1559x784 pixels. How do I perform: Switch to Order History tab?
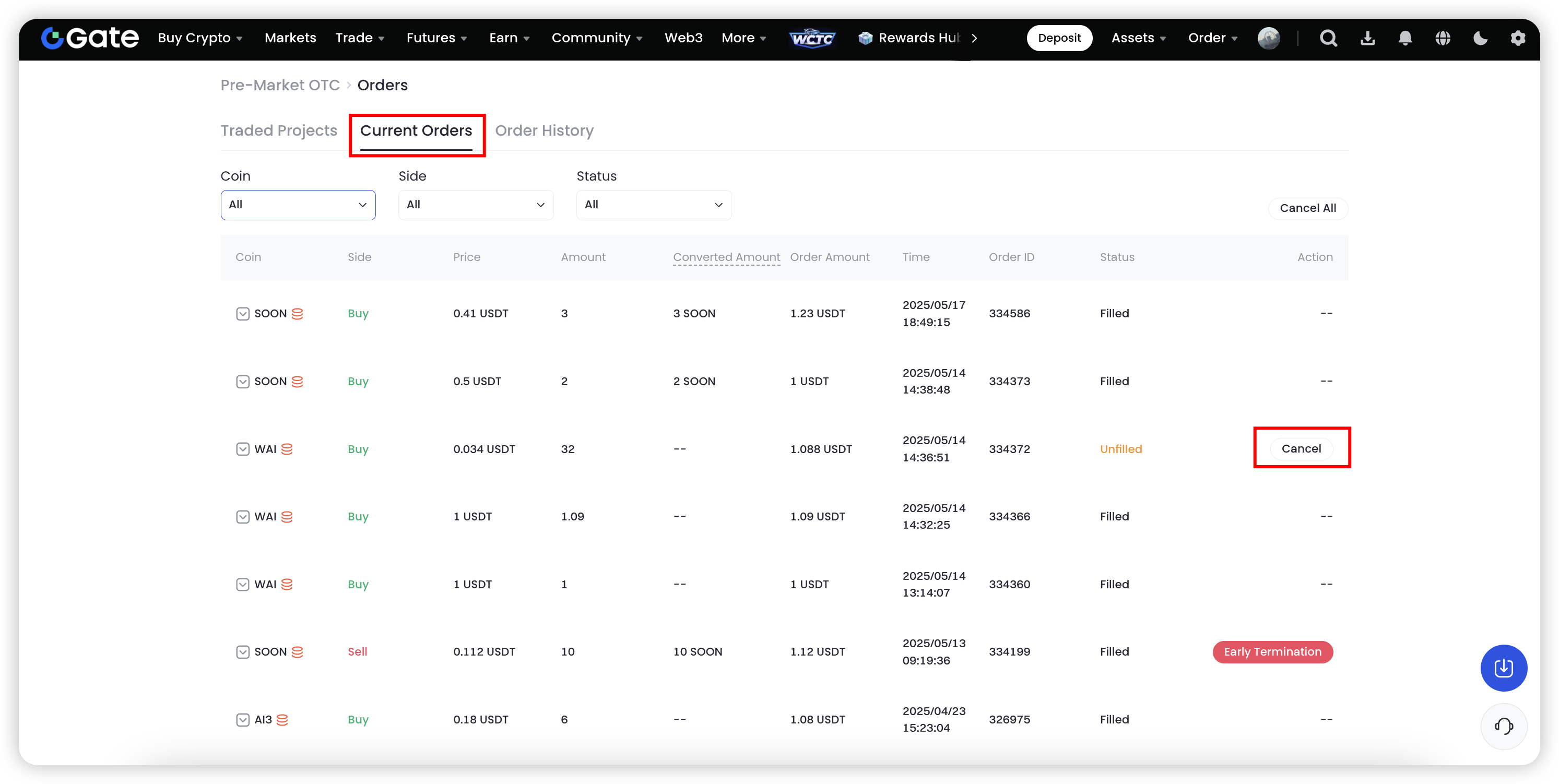(544, 130)
